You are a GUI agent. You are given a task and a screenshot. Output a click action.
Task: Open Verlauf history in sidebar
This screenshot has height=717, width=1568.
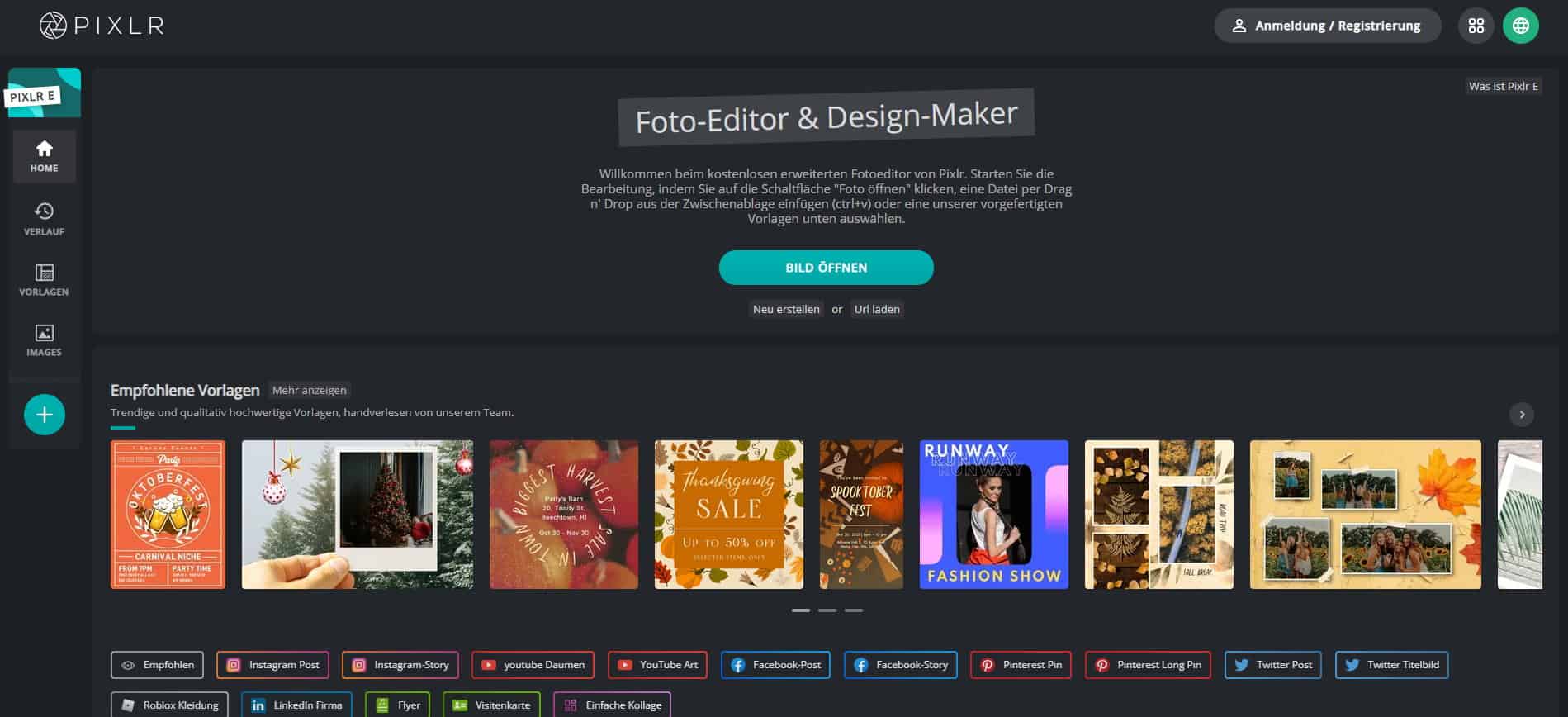[x=45, y=219]
